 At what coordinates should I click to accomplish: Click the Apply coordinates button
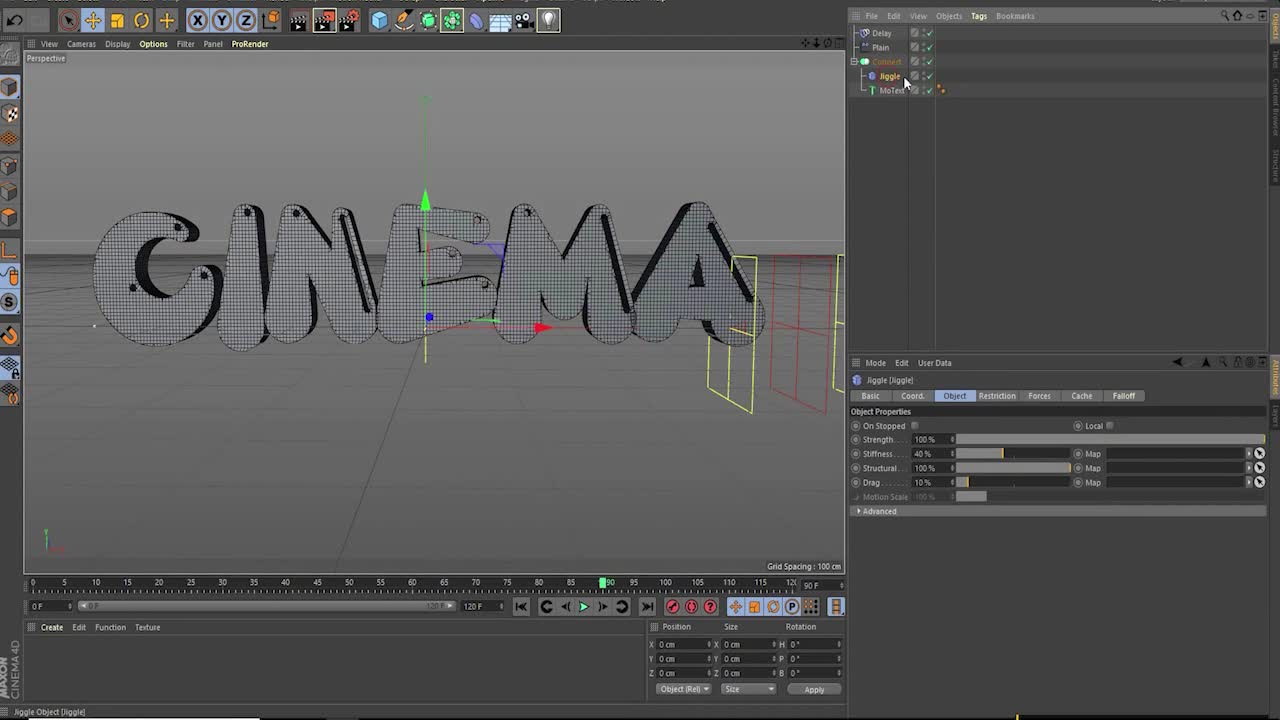pyautogui.click(x=814, y=690)
